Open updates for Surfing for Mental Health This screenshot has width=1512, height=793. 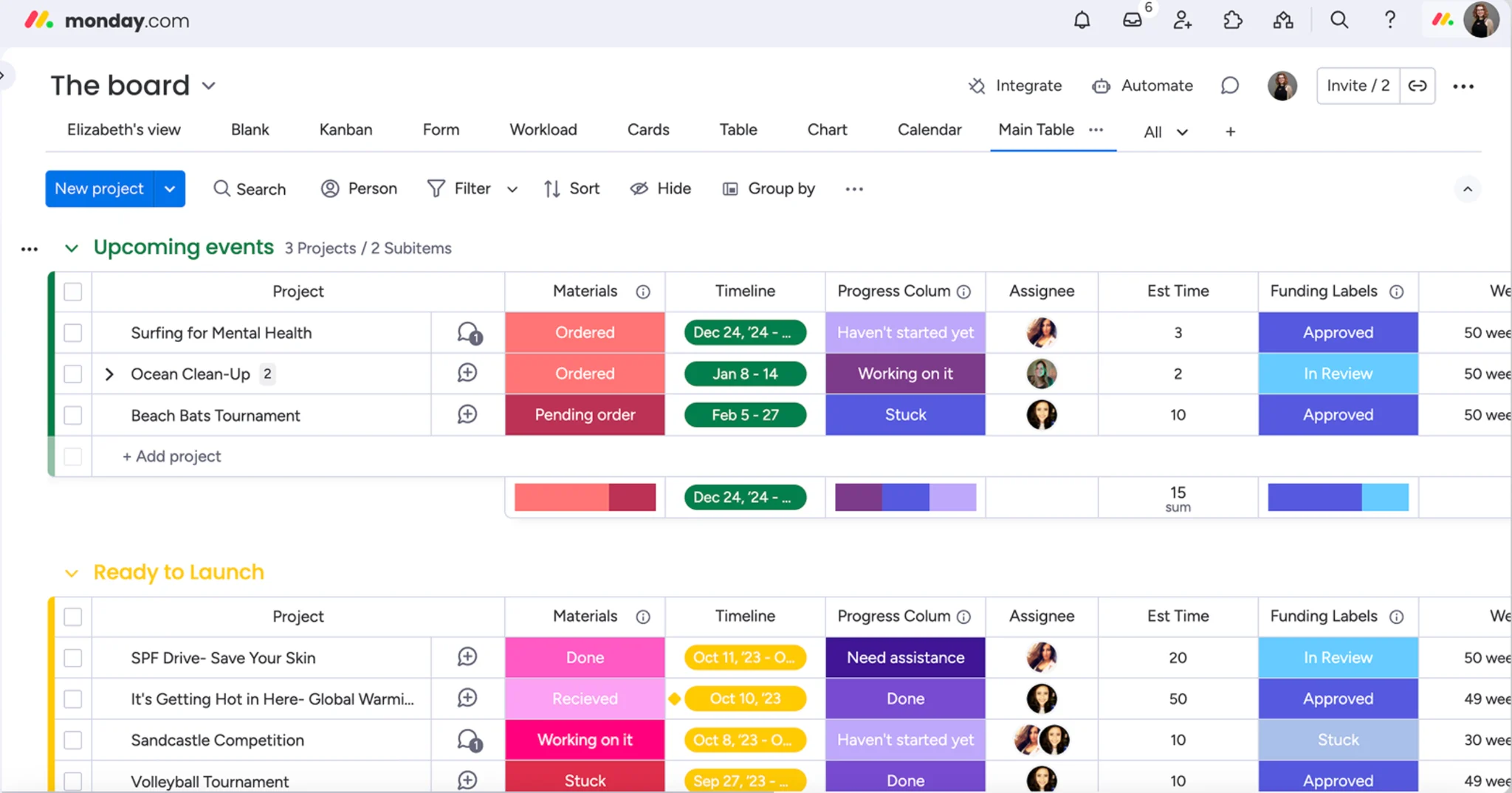(468, 333)
